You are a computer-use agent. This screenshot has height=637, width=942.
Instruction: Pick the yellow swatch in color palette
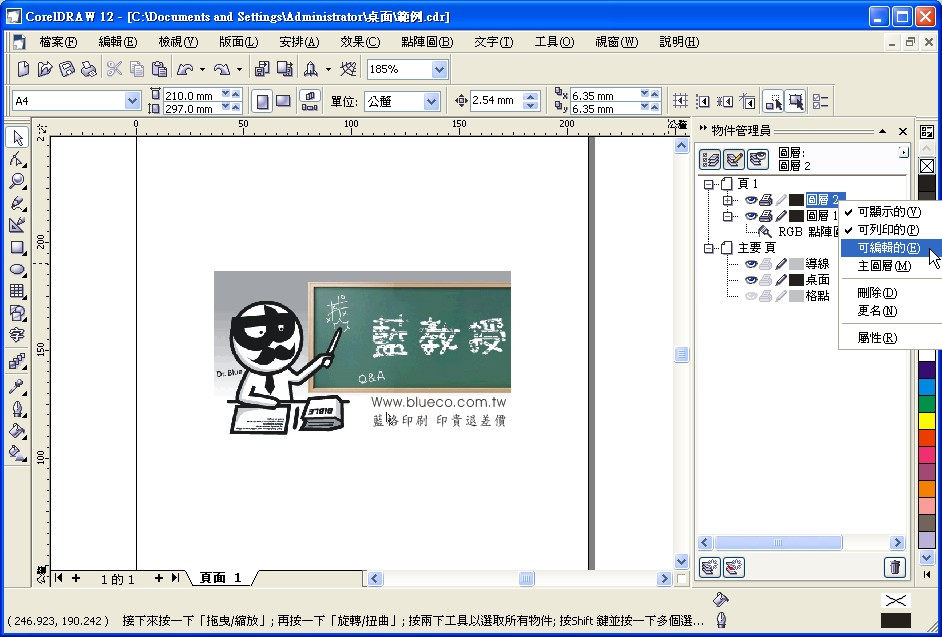[926, 421]
